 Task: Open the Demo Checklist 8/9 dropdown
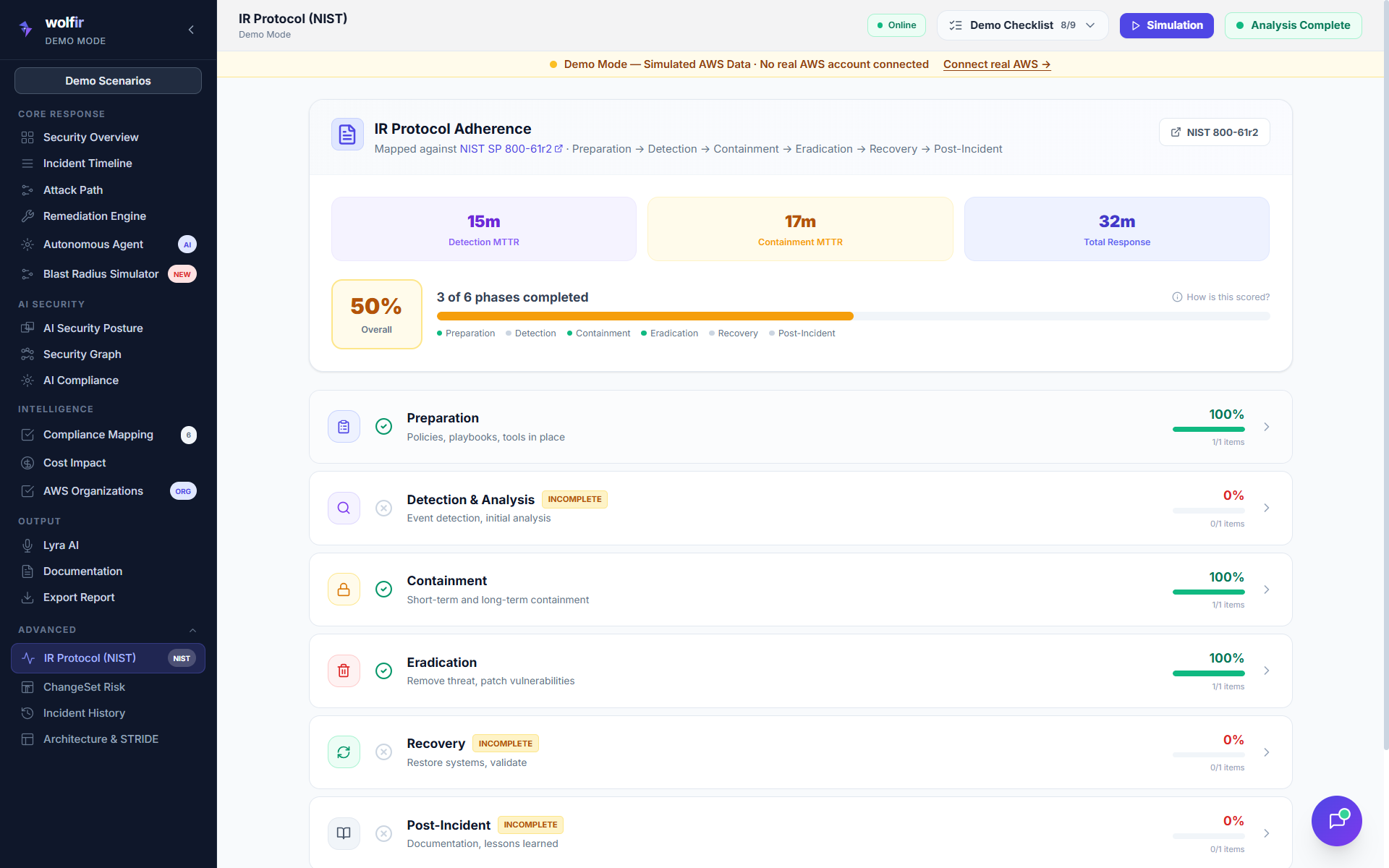point(1021,25)
